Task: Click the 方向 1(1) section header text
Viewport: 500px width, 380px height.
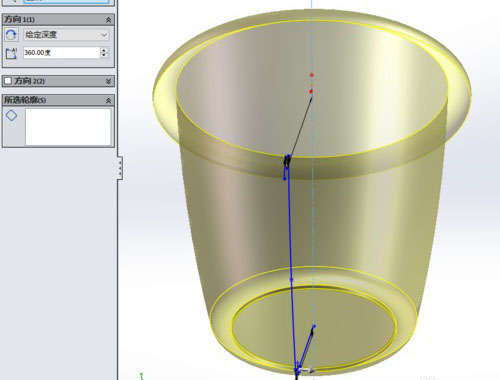Action: point(19,20)
